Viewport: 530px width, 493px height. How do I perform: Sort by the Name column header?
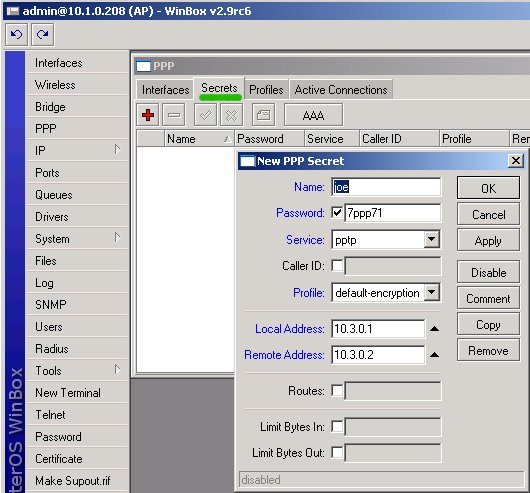point(199,138)
